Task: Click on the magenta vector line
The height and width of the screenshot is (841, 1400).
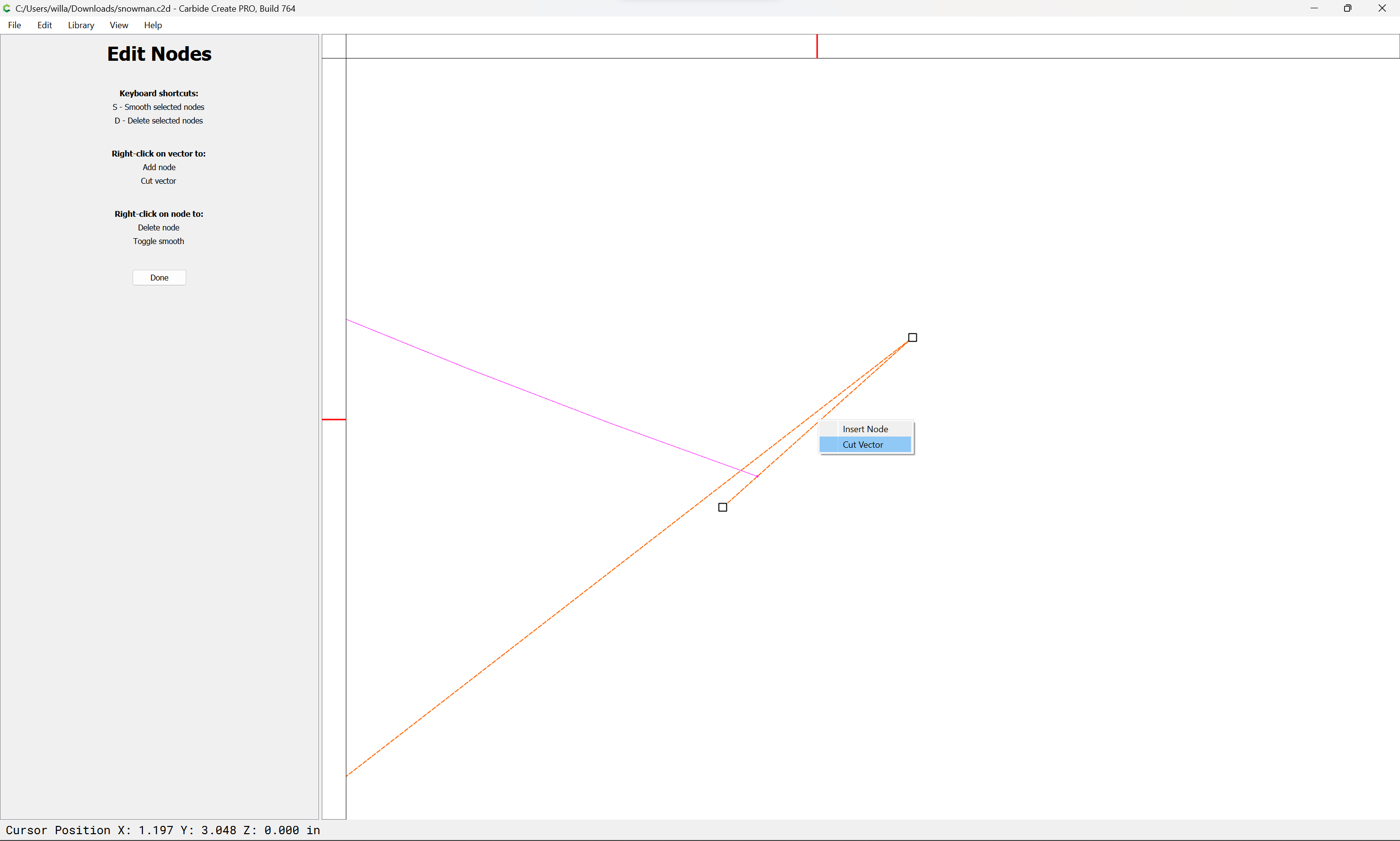Action: click(x=510, y=384)
